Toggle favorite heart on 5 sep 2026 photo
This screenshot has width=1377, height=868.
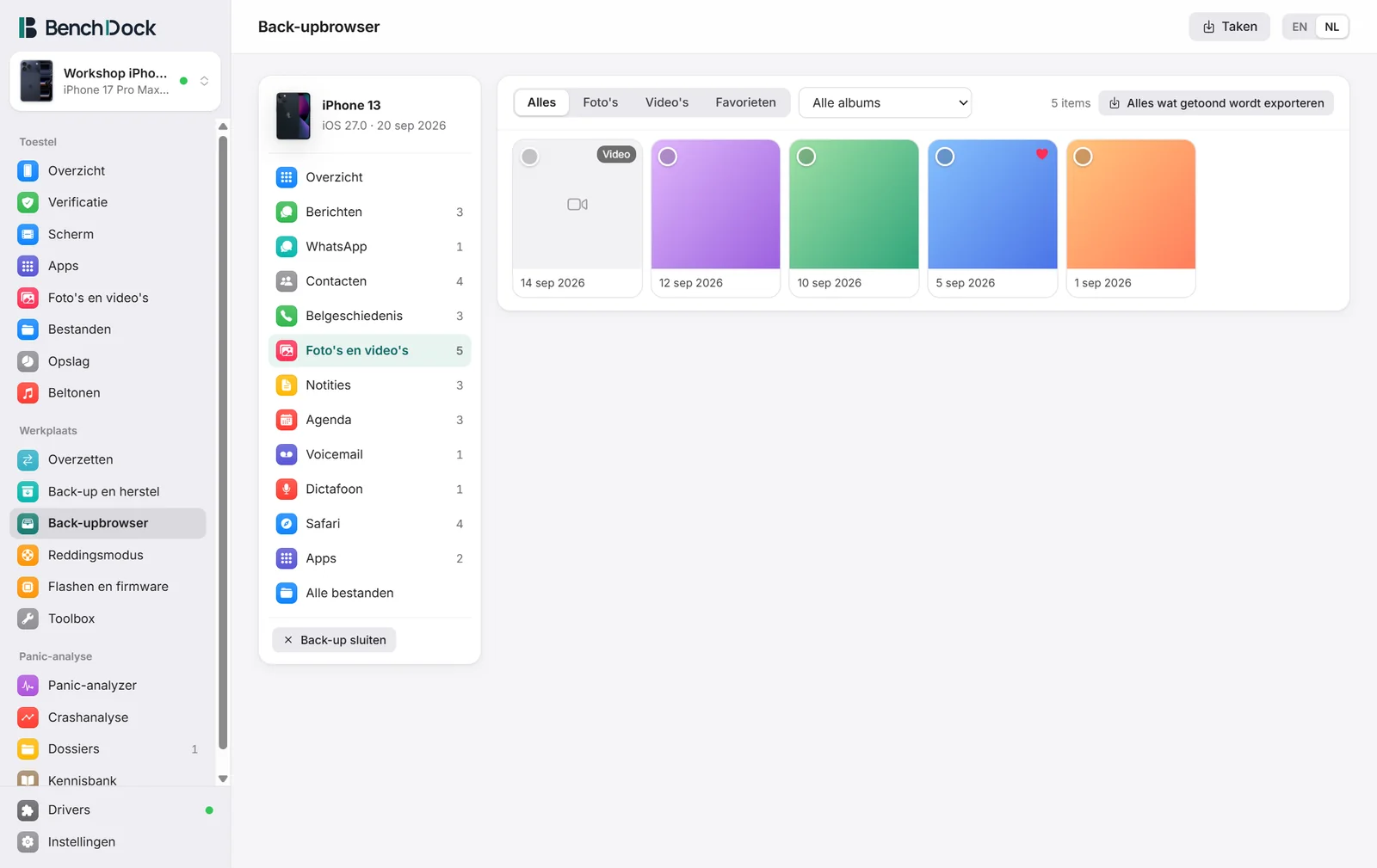(1042, 154)
